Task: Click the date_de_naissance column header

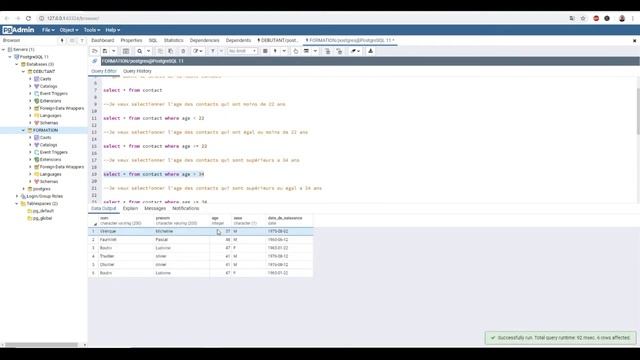Action: point(289,220)
